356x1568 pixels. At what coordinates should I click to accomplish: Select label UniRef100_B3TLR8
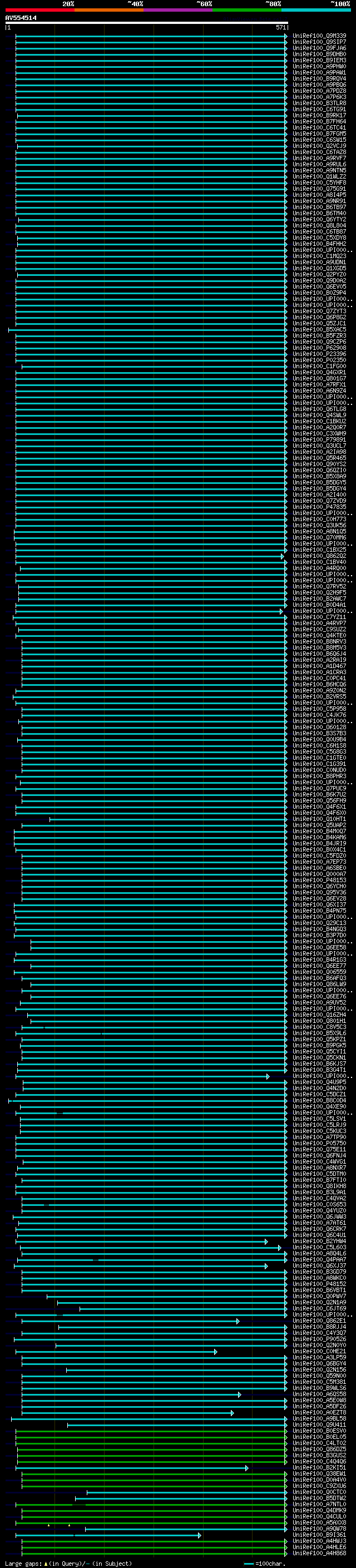coord(319,103)
